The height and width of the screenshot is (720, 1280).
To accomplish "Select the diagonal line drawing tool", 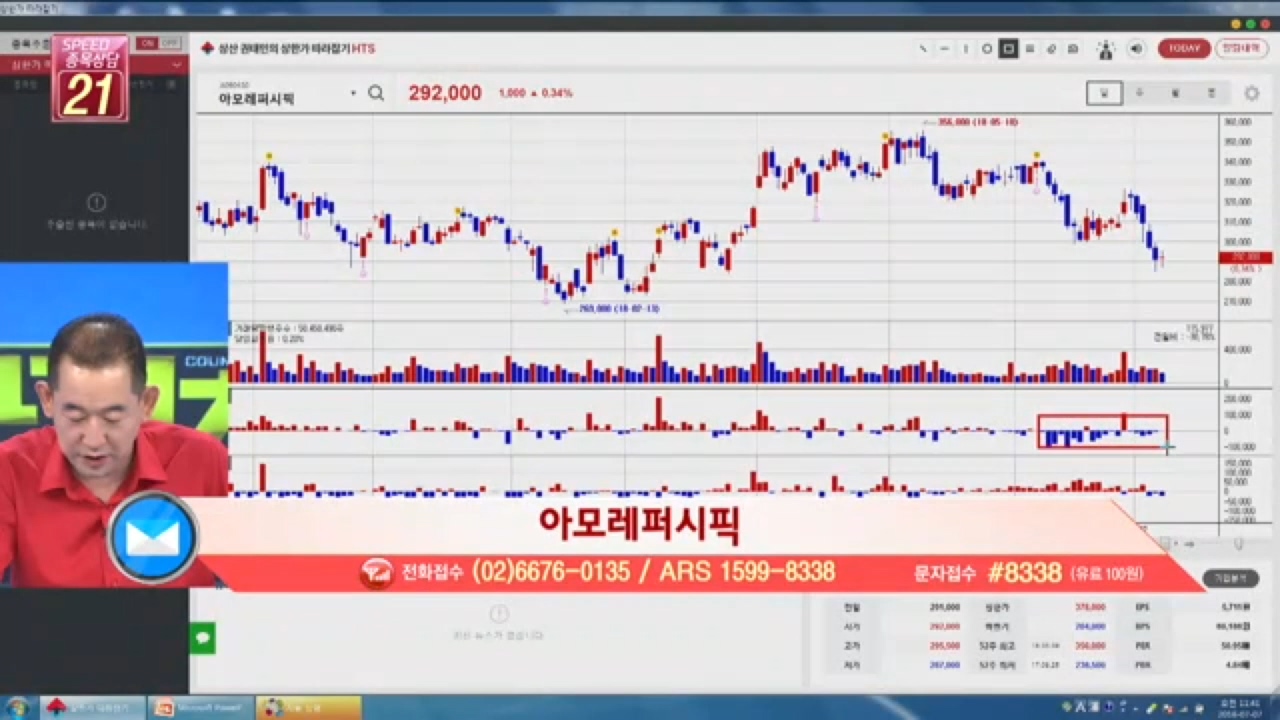I will point(922,49).
